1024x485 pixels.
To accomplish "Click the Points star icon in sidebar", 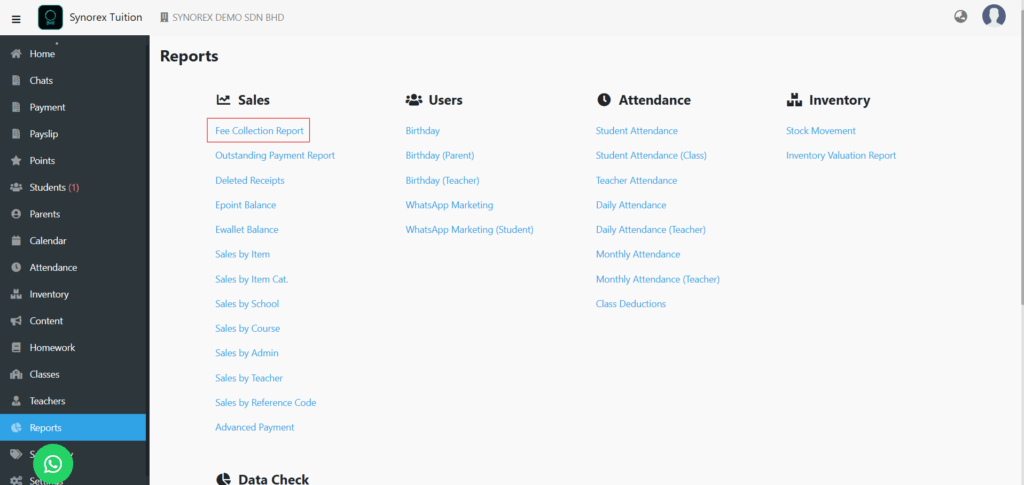I will coord(16,161).
